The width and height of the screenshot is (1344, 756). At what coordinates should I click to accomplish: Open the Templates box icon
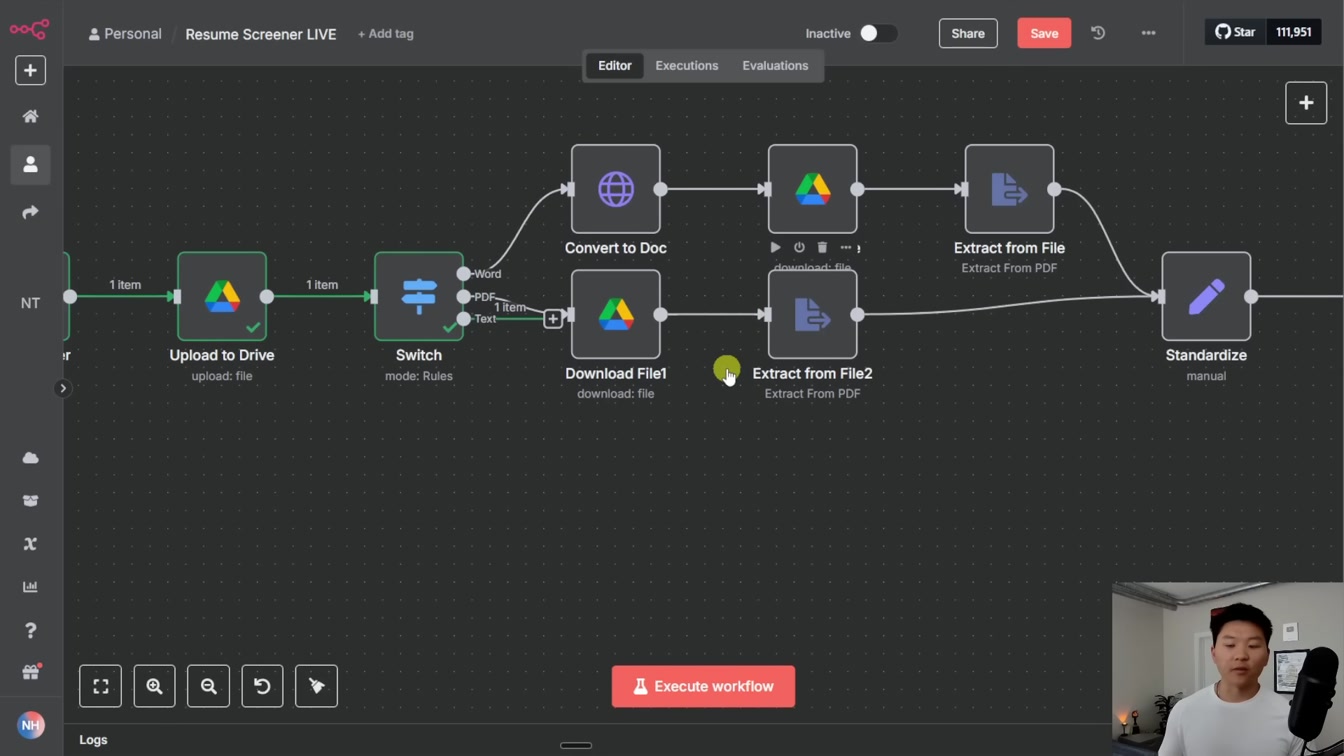[30, 501]
